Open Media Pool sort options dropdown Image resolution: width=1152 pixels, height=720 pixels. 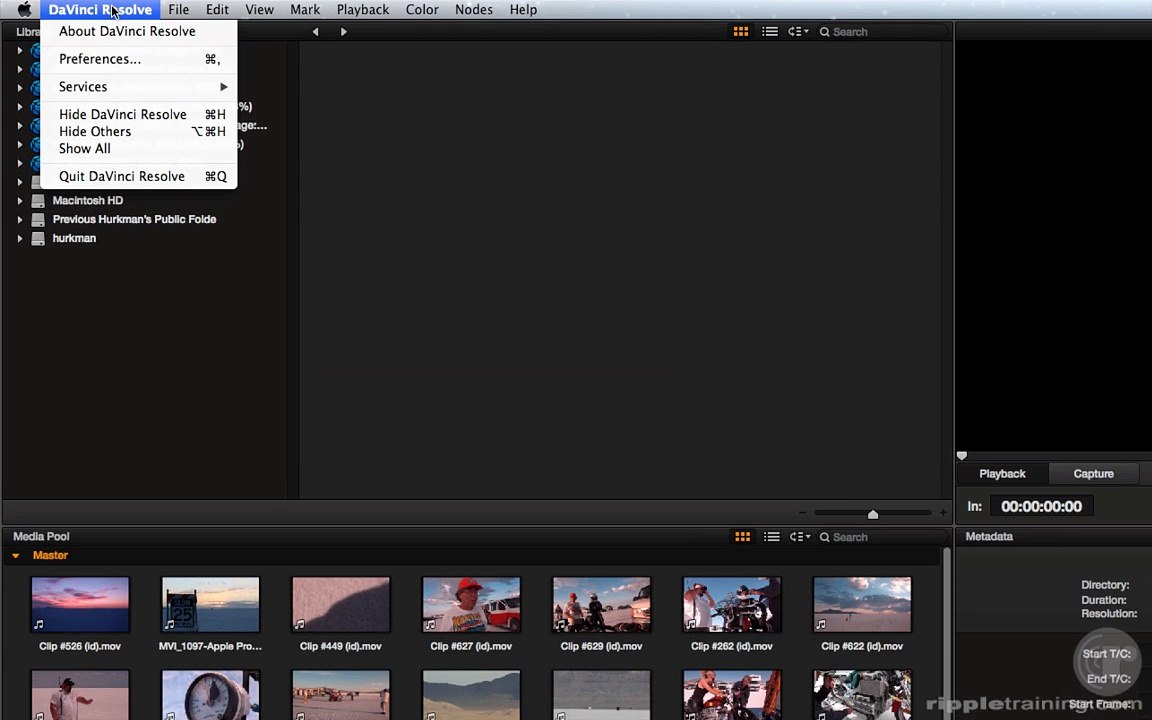tap(800, 537)
